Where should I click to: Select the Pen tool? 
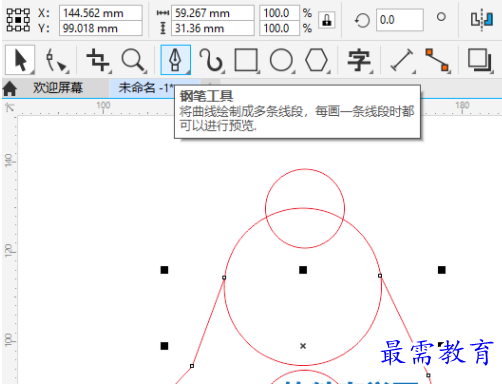click(175, 60)
